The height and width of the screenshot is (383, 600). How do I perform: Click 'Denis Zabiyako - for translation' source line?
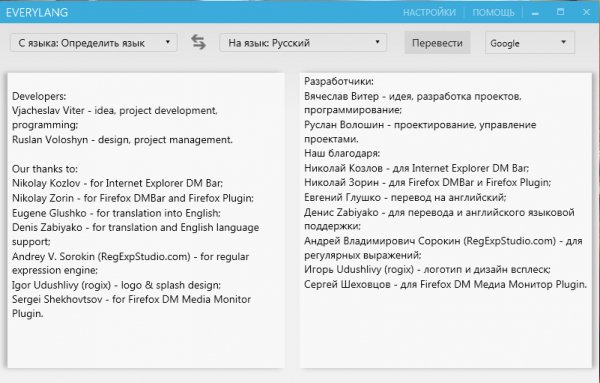(135, 228)
